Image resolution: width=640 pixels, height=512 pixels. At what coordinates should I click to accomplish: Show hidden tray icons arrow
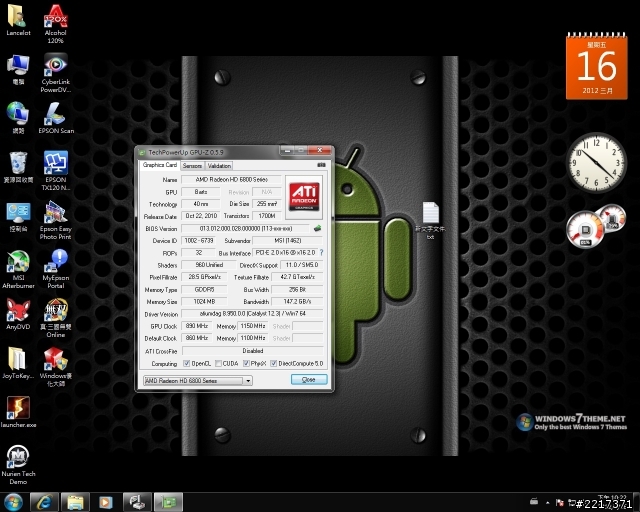point(547,502)
